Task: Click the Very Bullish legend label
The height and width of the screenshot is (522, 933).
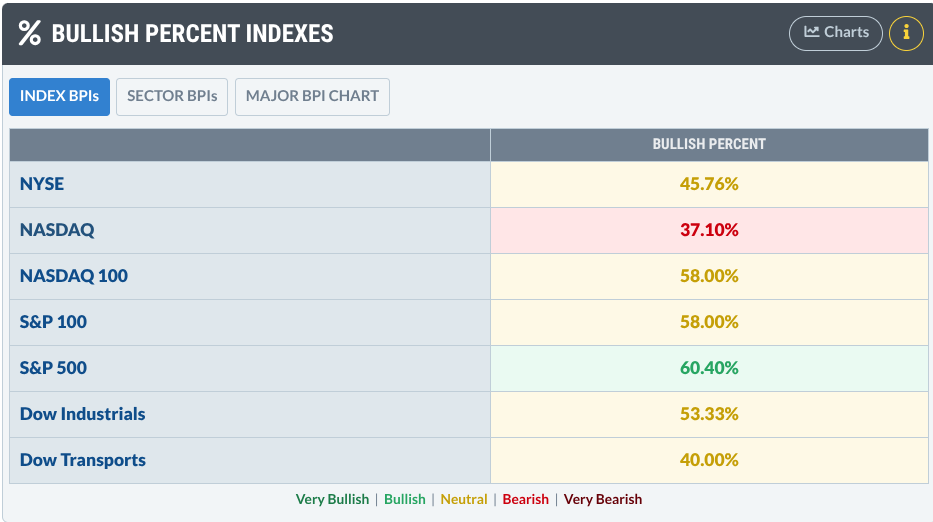Action: click(332, 499)
